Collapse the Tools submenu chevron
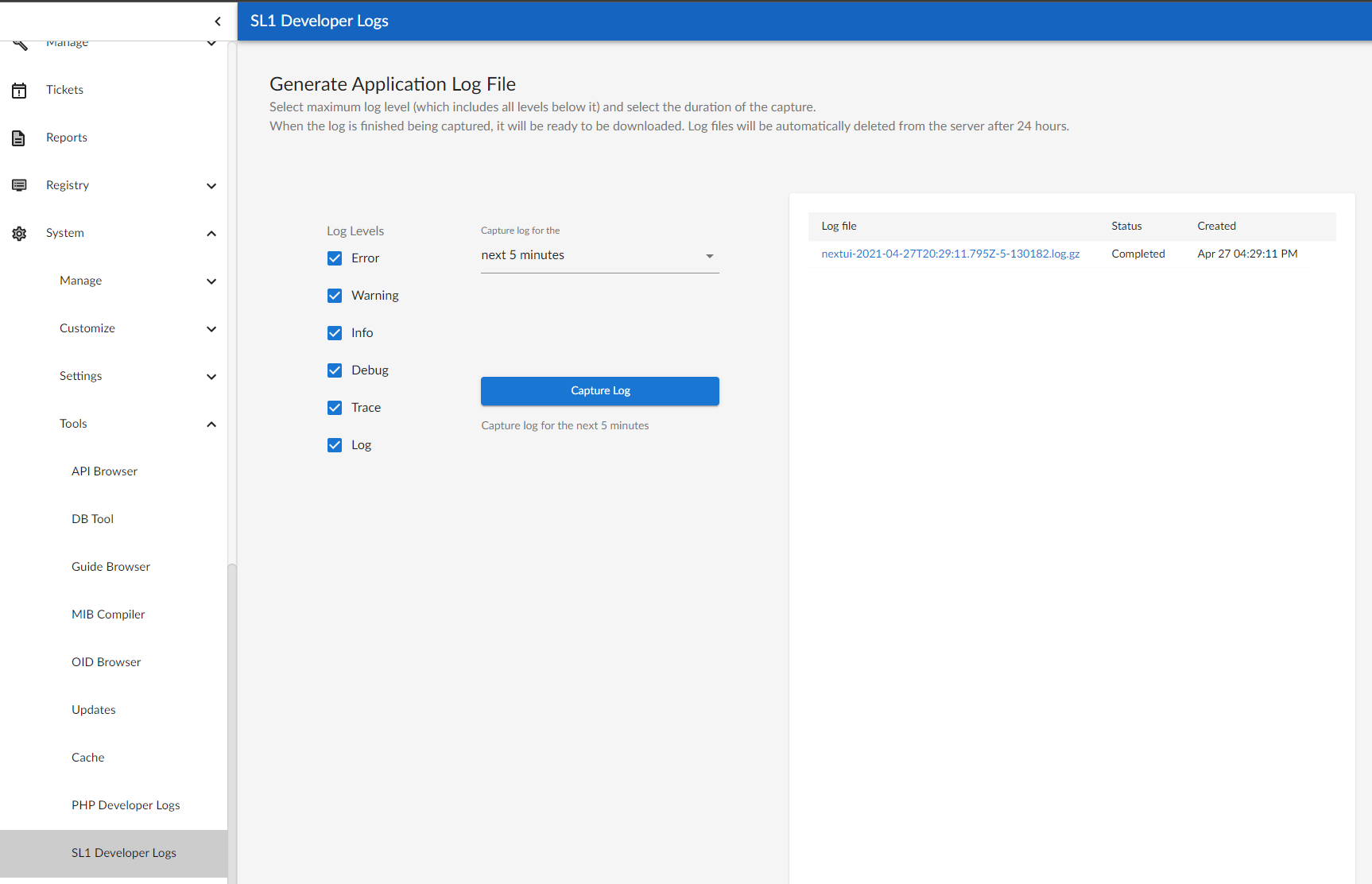This screenshot has width=1372, height=884. coord(211,425)
